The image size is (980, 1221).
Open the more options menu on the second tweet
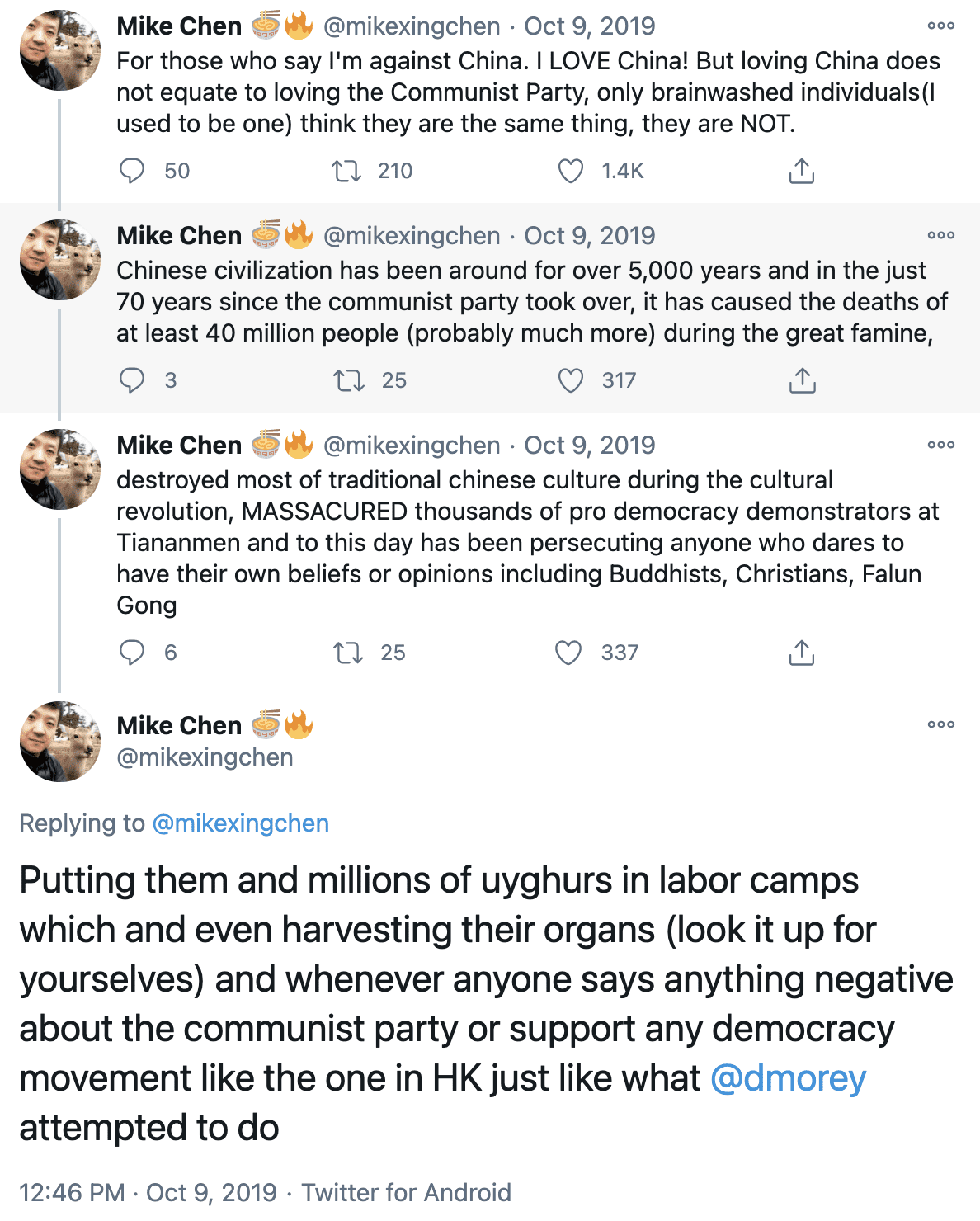point(940,235)
